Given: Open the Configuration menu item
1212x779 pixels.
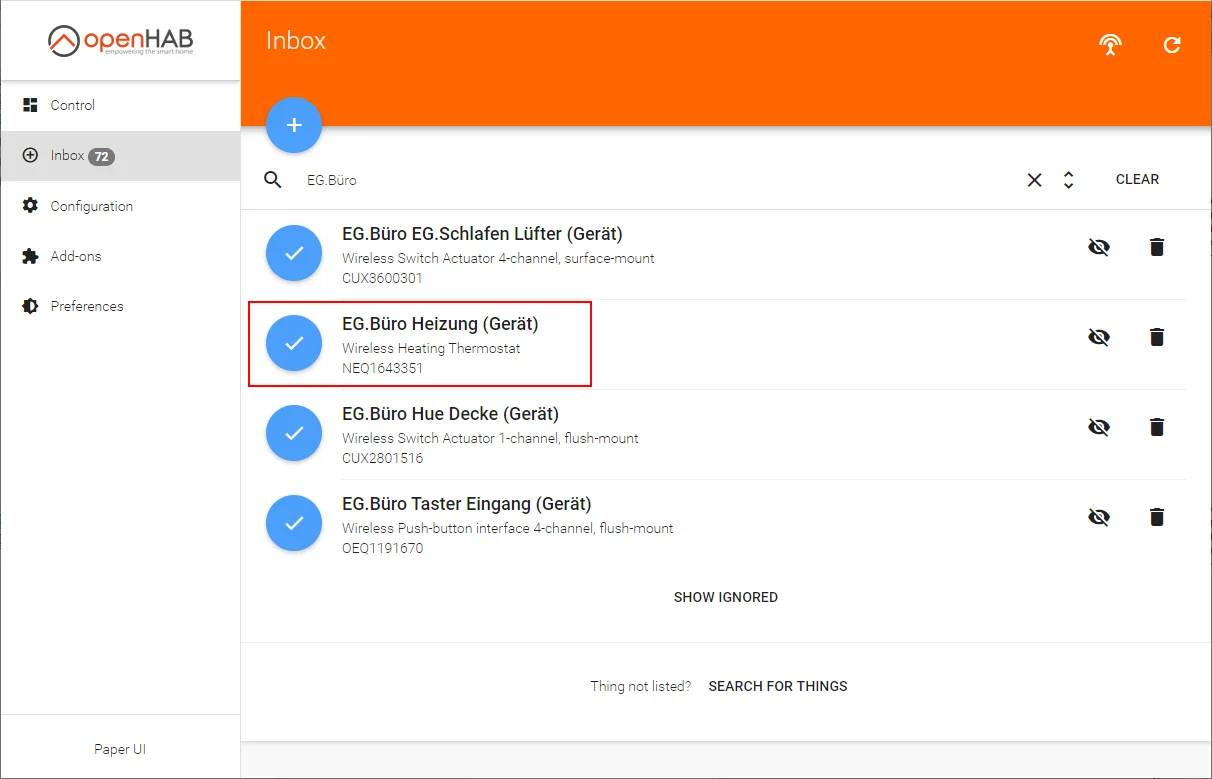Looking at the screenshot, I should pyautogui.click(x=120, y=206).
